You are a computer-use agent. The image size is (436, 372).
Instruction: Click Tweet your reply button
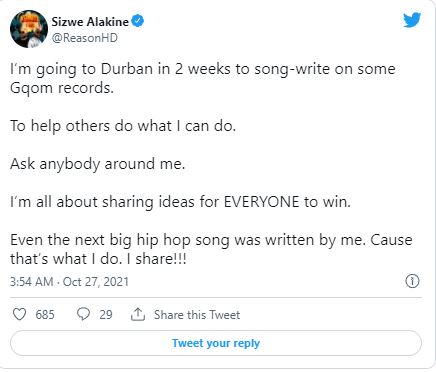pos(216,343)
